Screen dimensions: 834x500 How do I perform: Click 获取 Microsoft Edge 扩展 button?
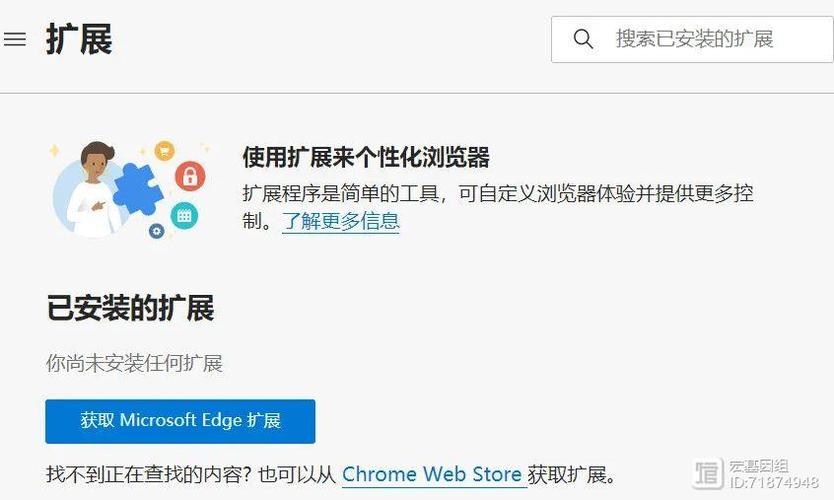(x=180, y=421)
